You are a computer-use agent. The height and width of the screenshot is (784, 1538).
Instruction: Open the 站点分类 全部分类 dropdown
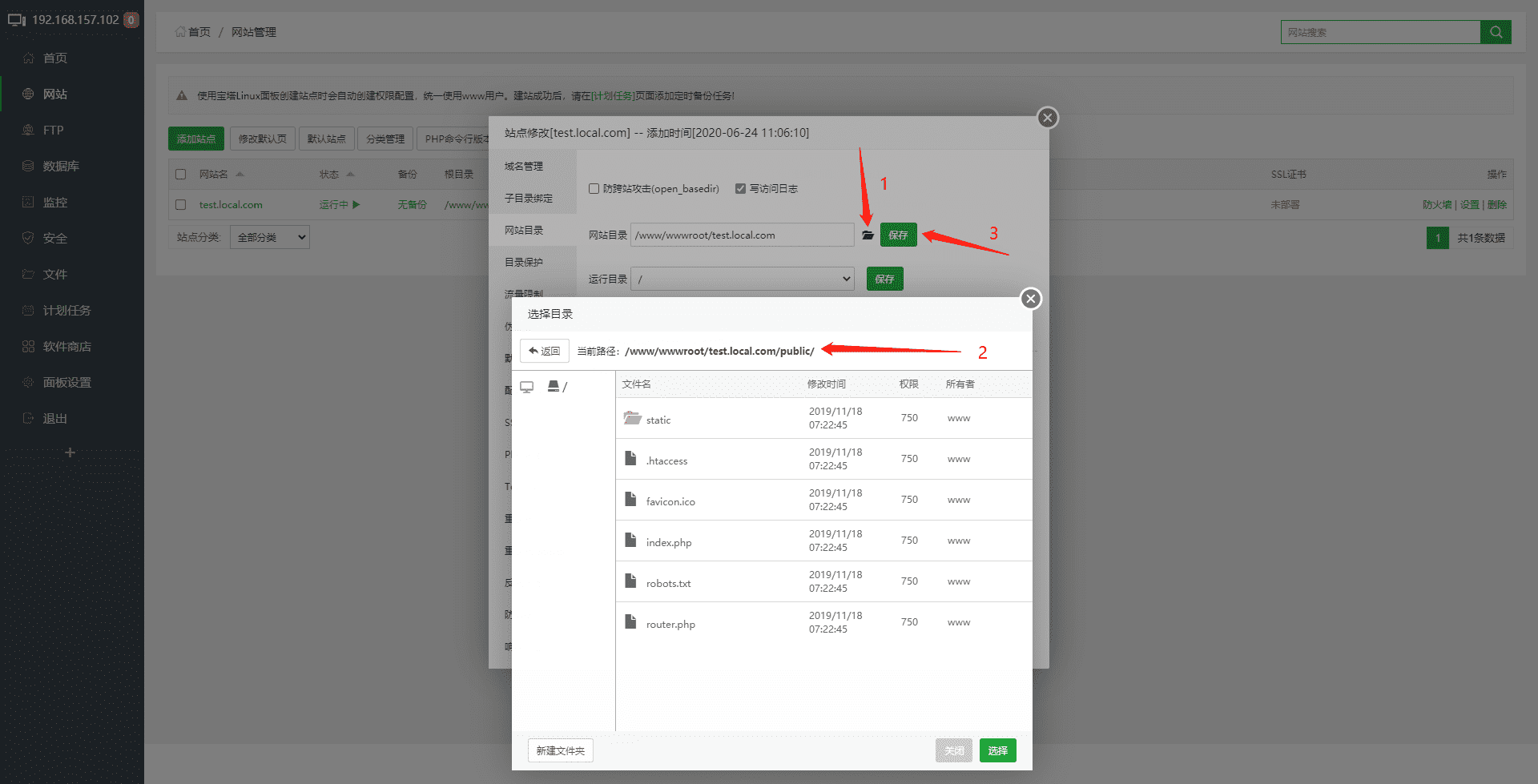tap(270, 237)
